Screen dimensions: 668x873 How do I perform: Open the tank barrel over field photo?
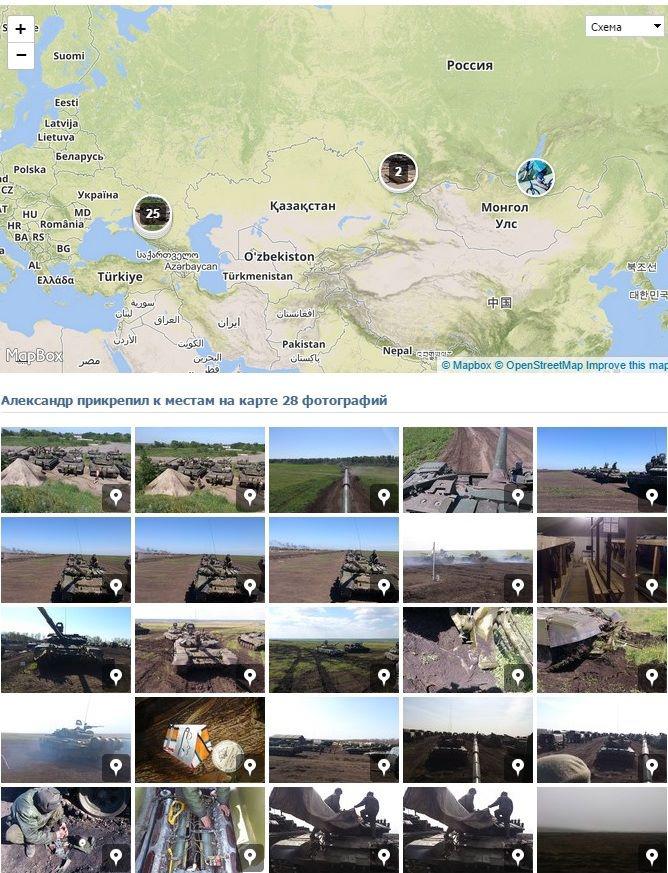tap(334, 470)
